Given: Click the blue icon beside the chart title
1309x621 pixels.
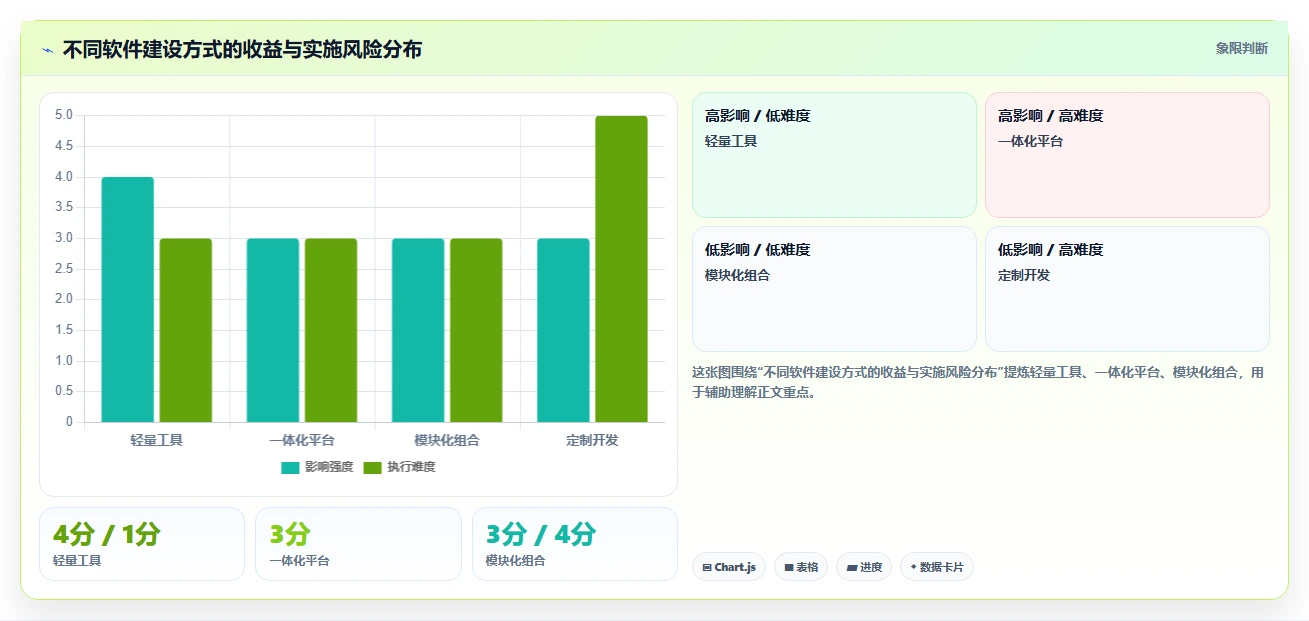Looking at the screenshot, I should pyautogui.click(x=47, y=49).
